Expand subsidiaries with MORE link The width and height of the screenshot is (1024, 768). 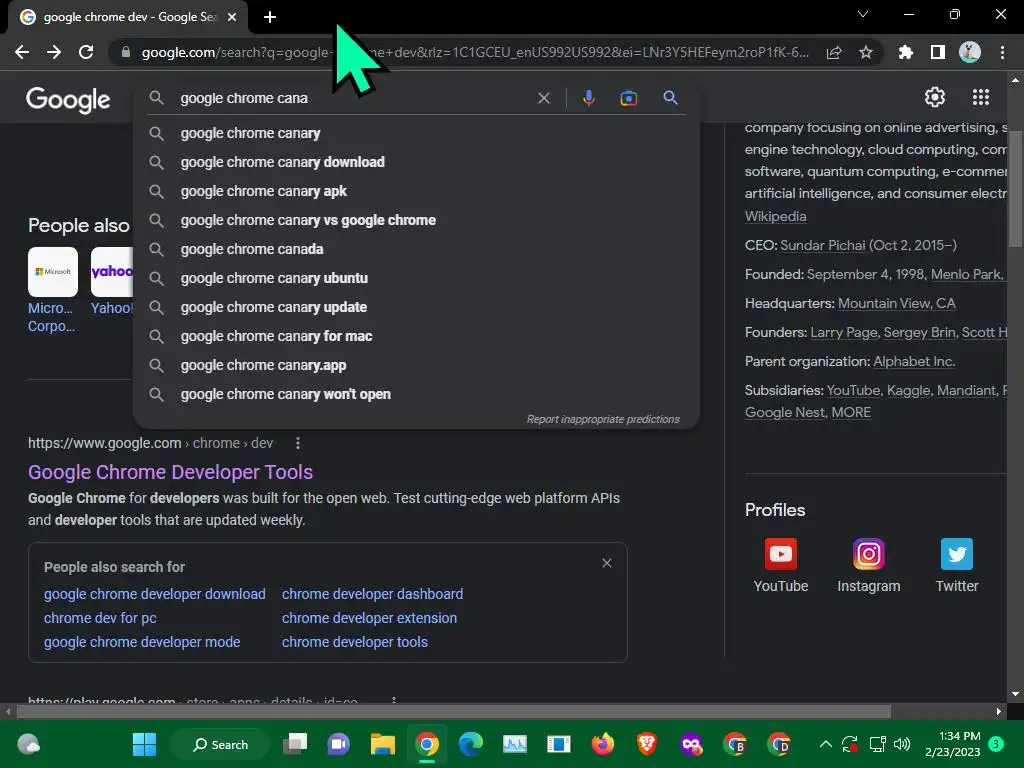tap(851, 413)
